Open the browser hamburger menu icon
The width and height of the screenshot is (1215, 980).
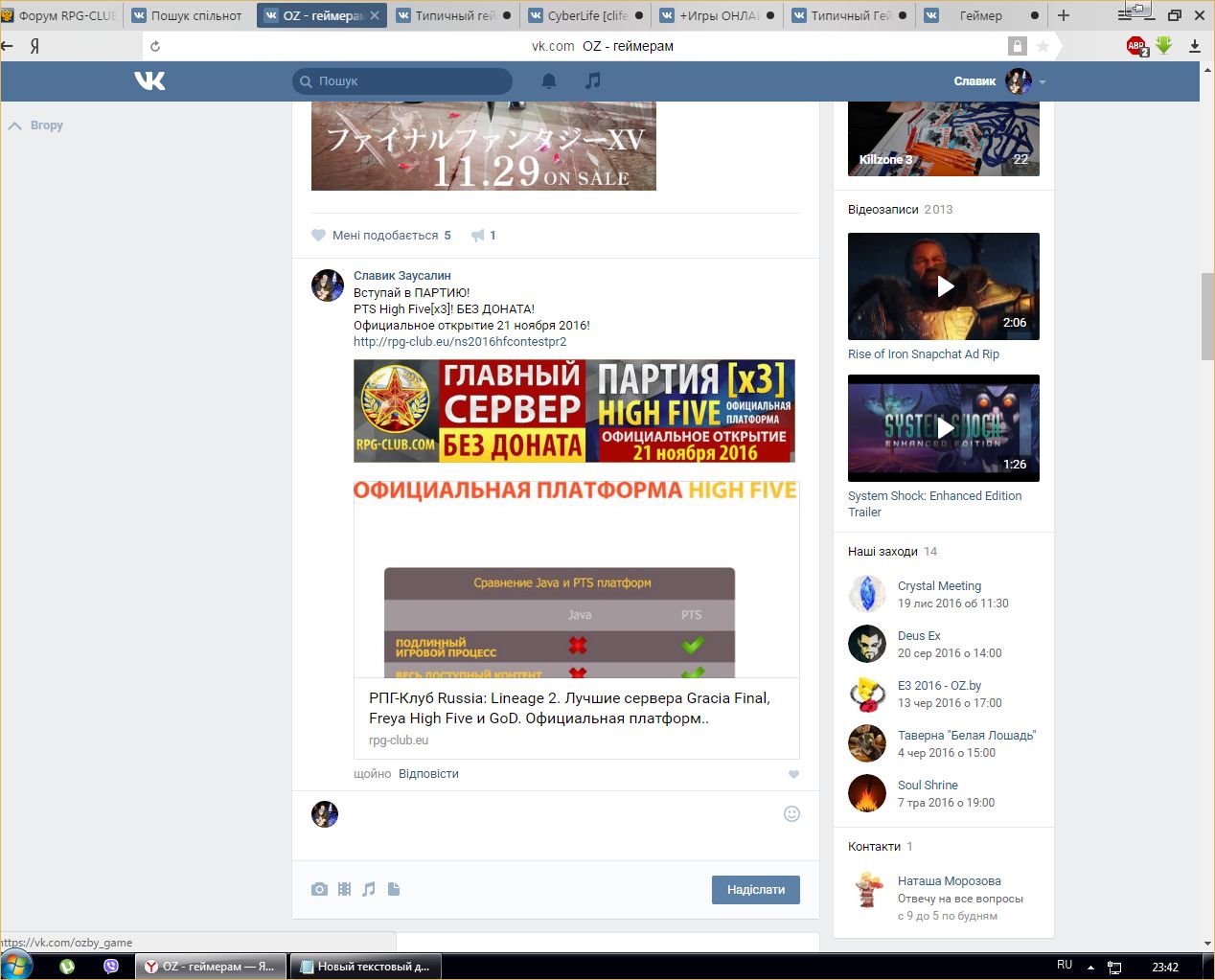click(1125, 15)
